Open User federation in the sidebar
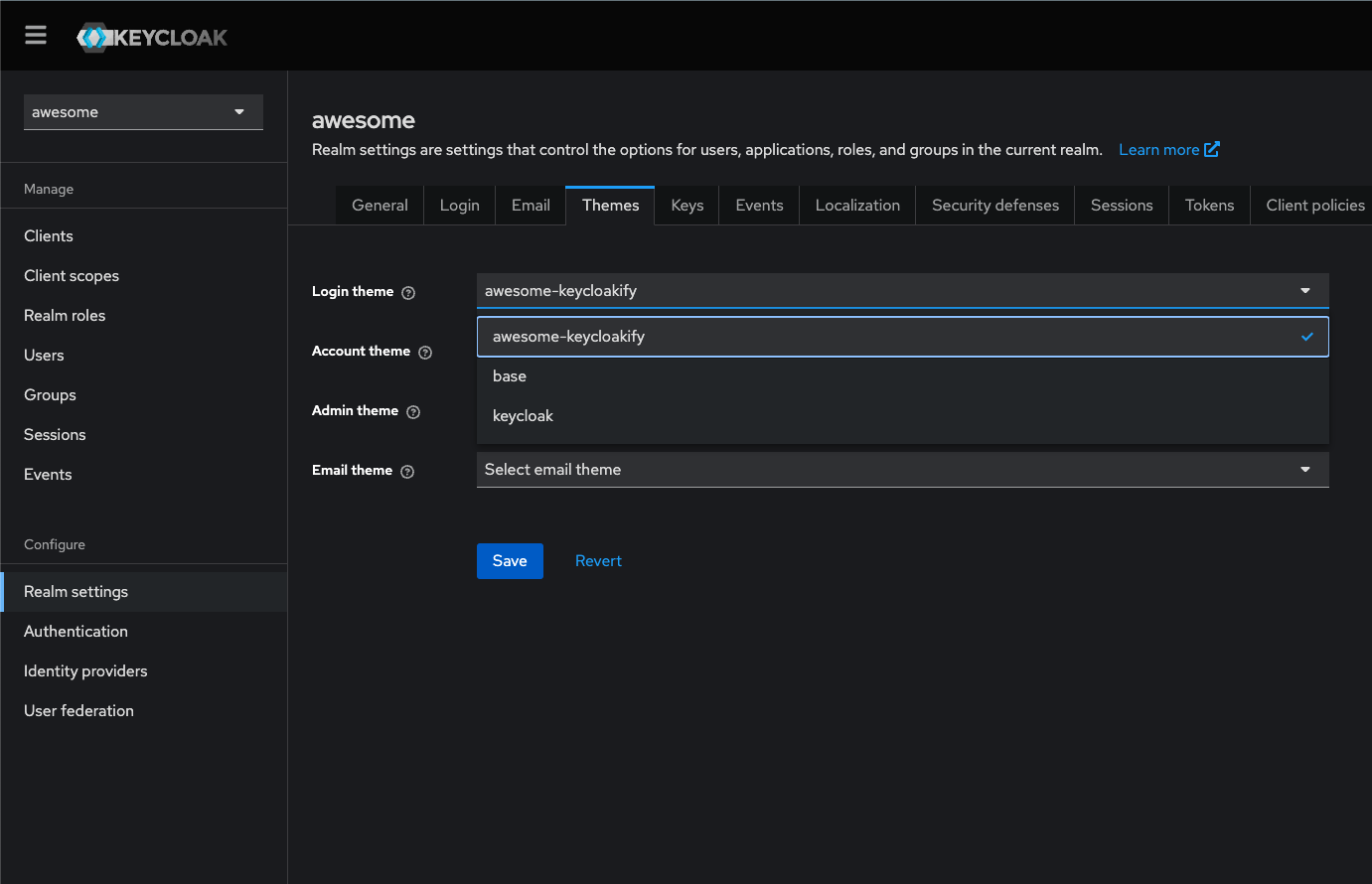This screenshot has height=884, width=1372. pyautogui.click(x=144, y=711)
